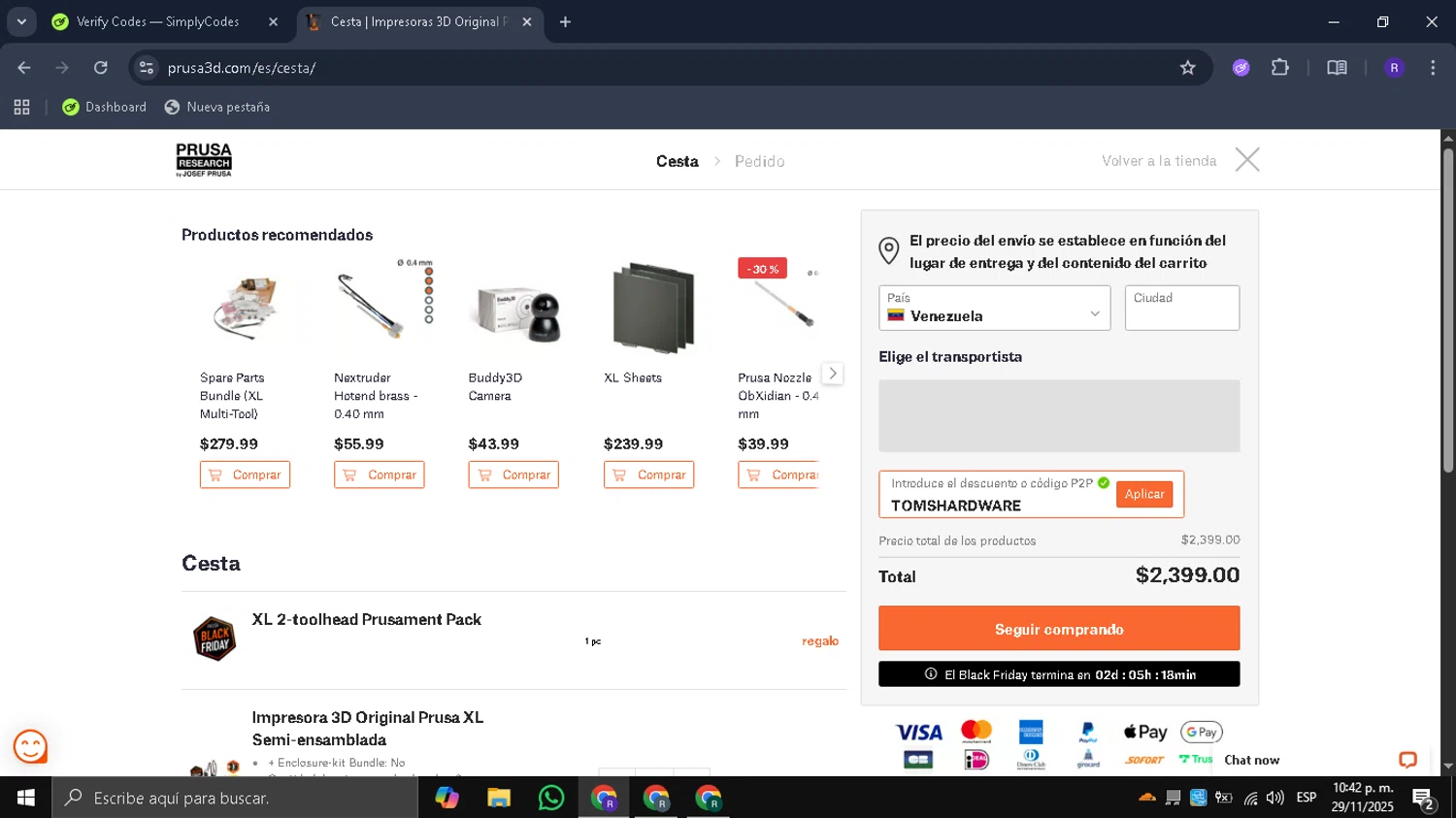
Task: Click Comprar under Prusa Nozzle ObXidian
Action: click(x=778, y=474)
